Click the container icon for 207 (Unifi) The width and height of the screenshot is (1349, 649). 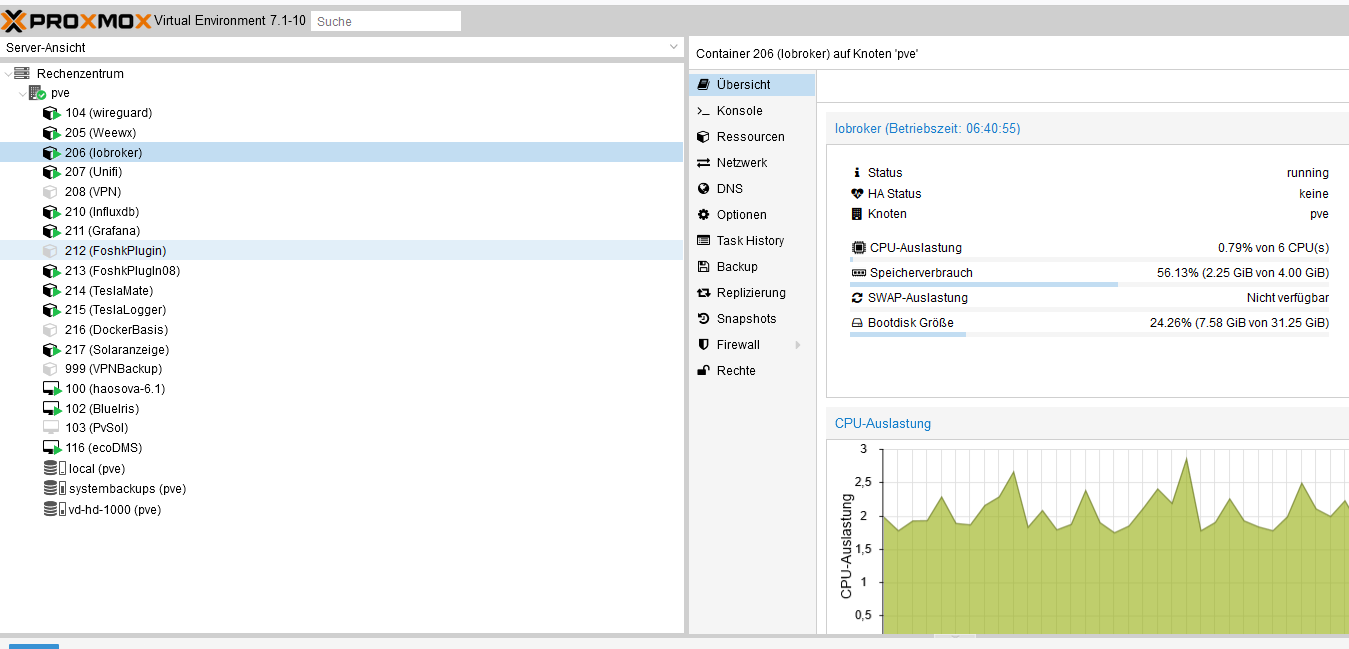(x=52, y=172)
